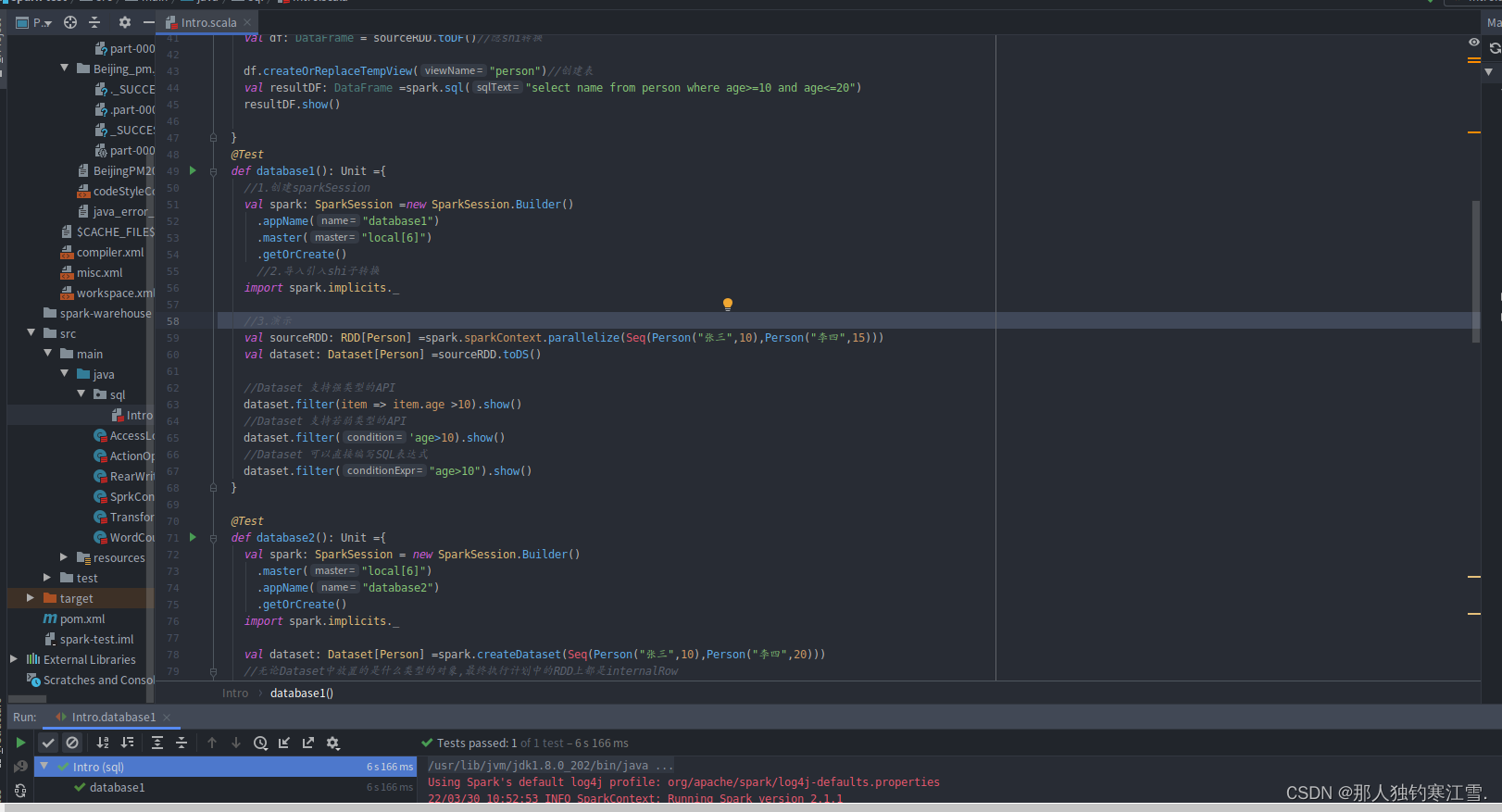The image size is (1502, 812).
Task: Expand all test results
Action: point(157,743)
